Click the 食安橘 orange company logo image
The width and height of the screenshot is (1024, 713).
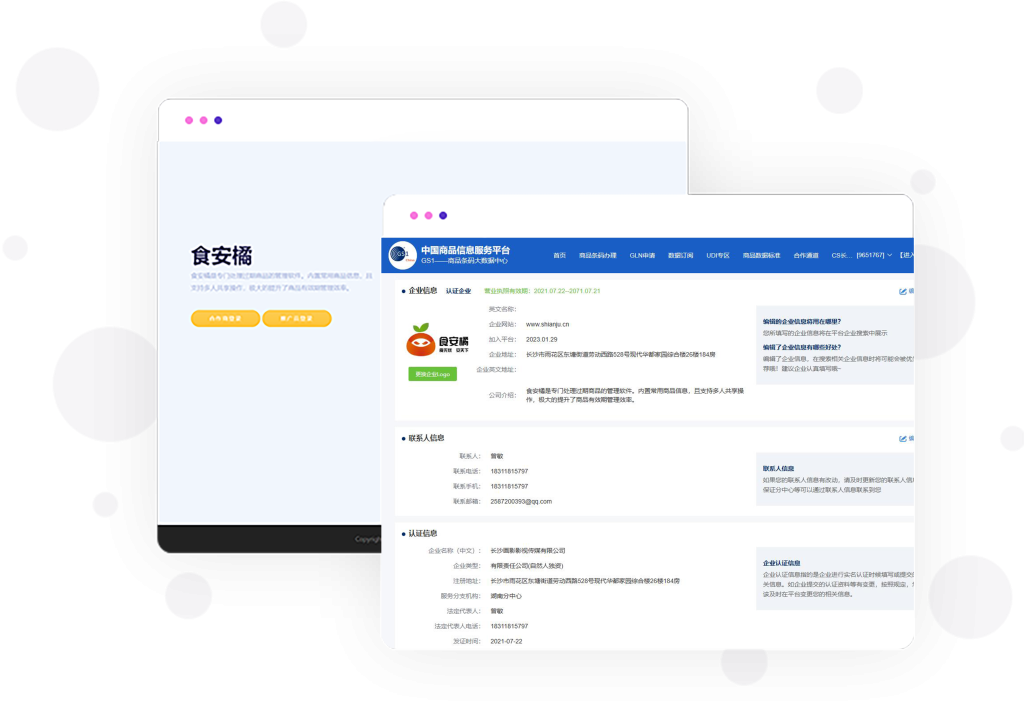438,340
